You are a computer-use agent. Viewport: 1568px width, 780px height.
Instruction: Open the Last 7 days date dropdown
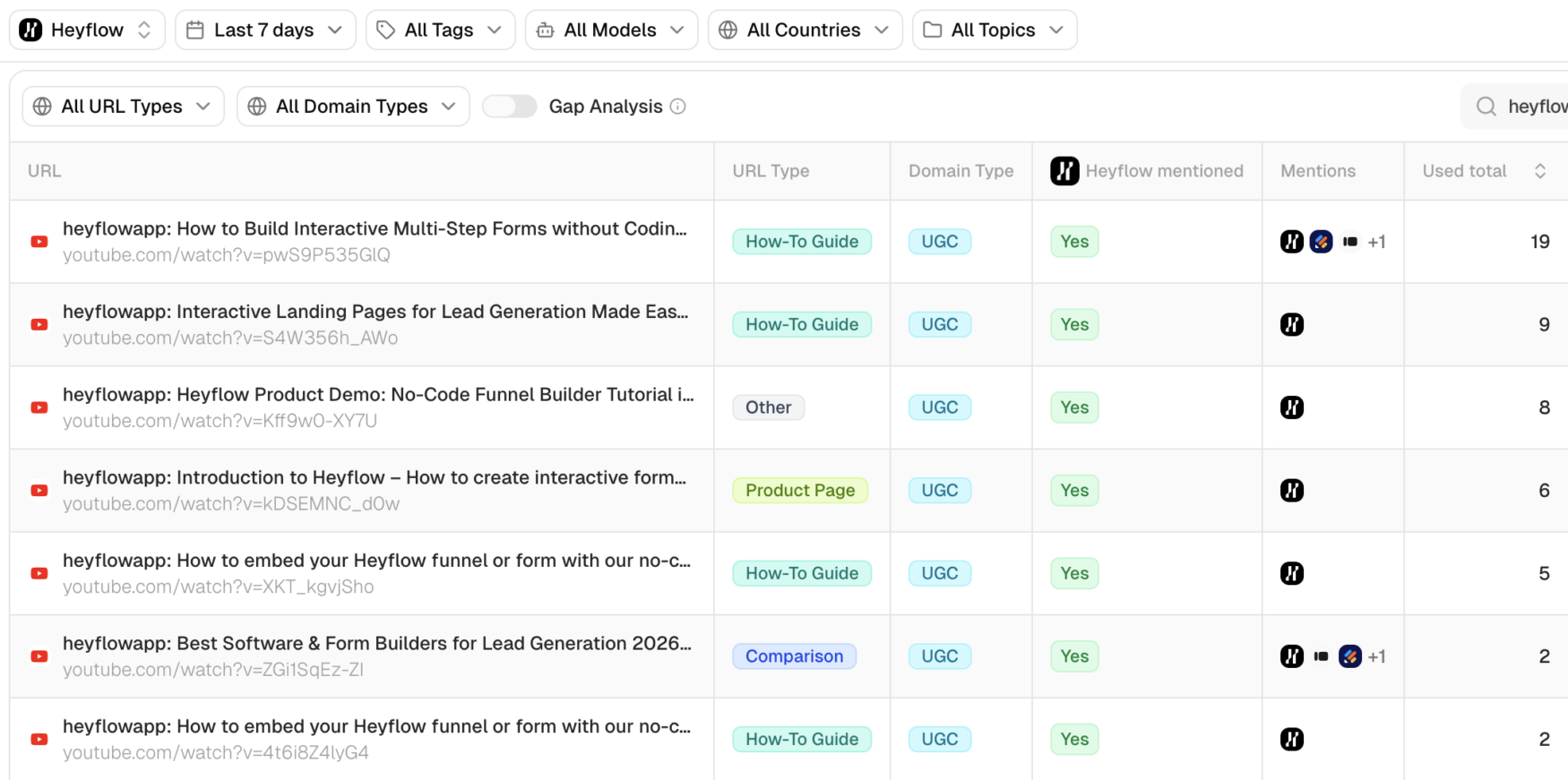(x=265, y=30)
